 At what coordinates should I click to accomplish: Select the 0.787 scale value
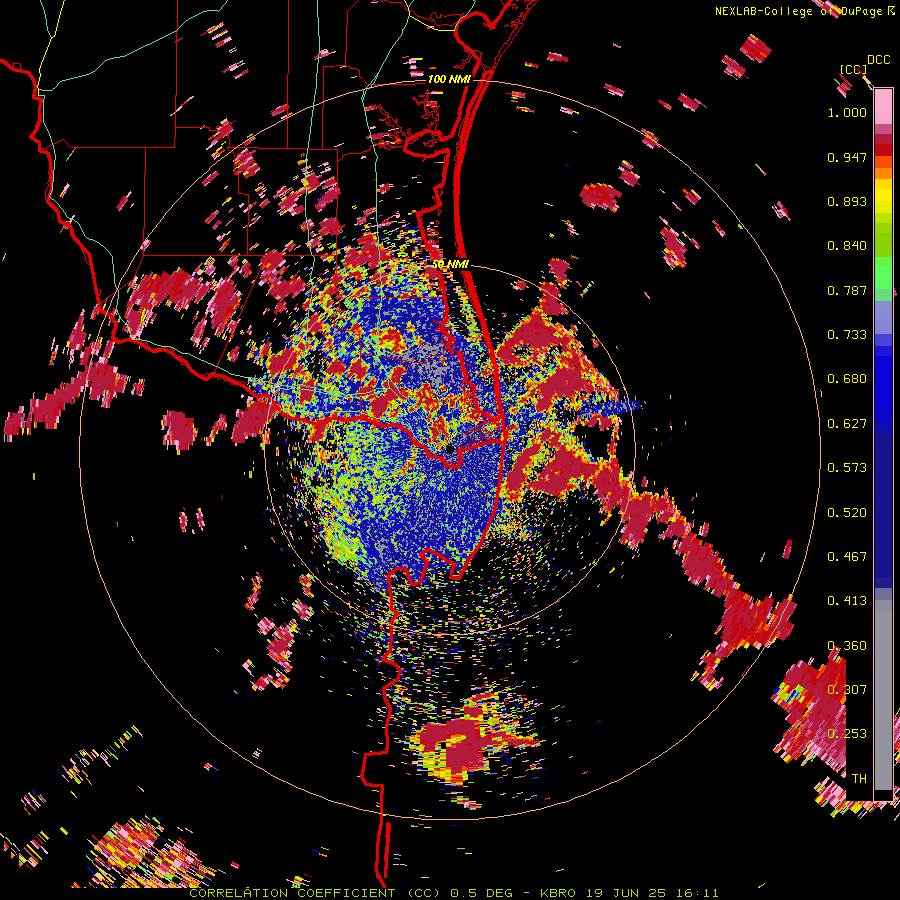point(847,290)
